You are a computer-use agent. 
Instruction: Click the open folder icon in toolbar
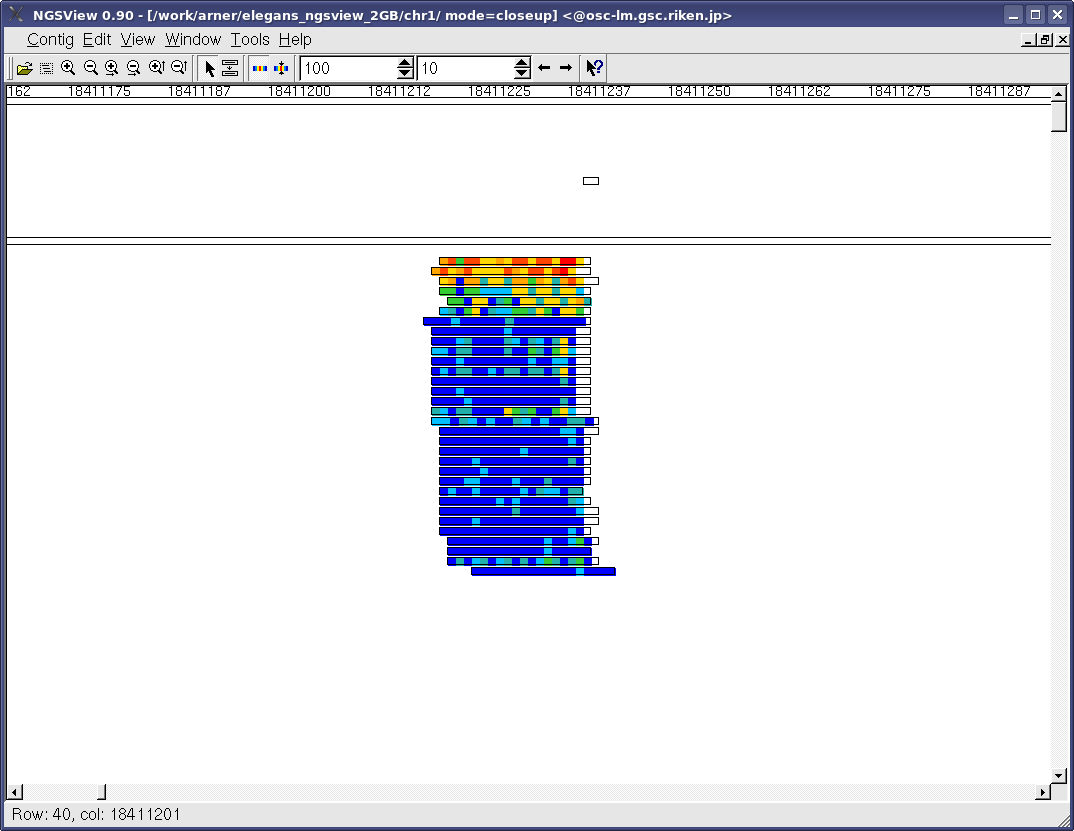tap(25, 68)
